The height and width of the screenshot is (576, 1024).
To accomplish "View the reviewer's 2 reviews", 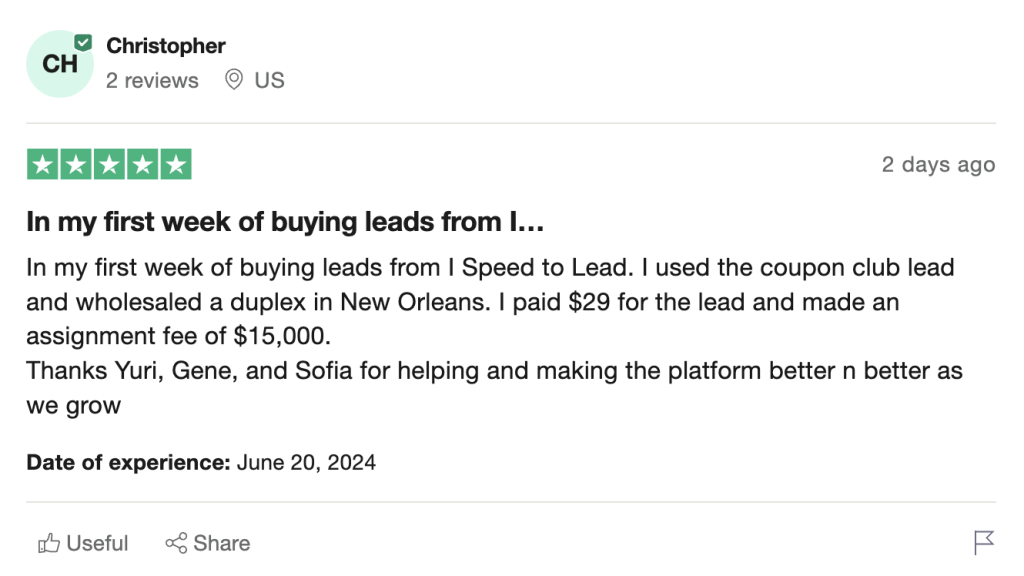I will point(152,80).
